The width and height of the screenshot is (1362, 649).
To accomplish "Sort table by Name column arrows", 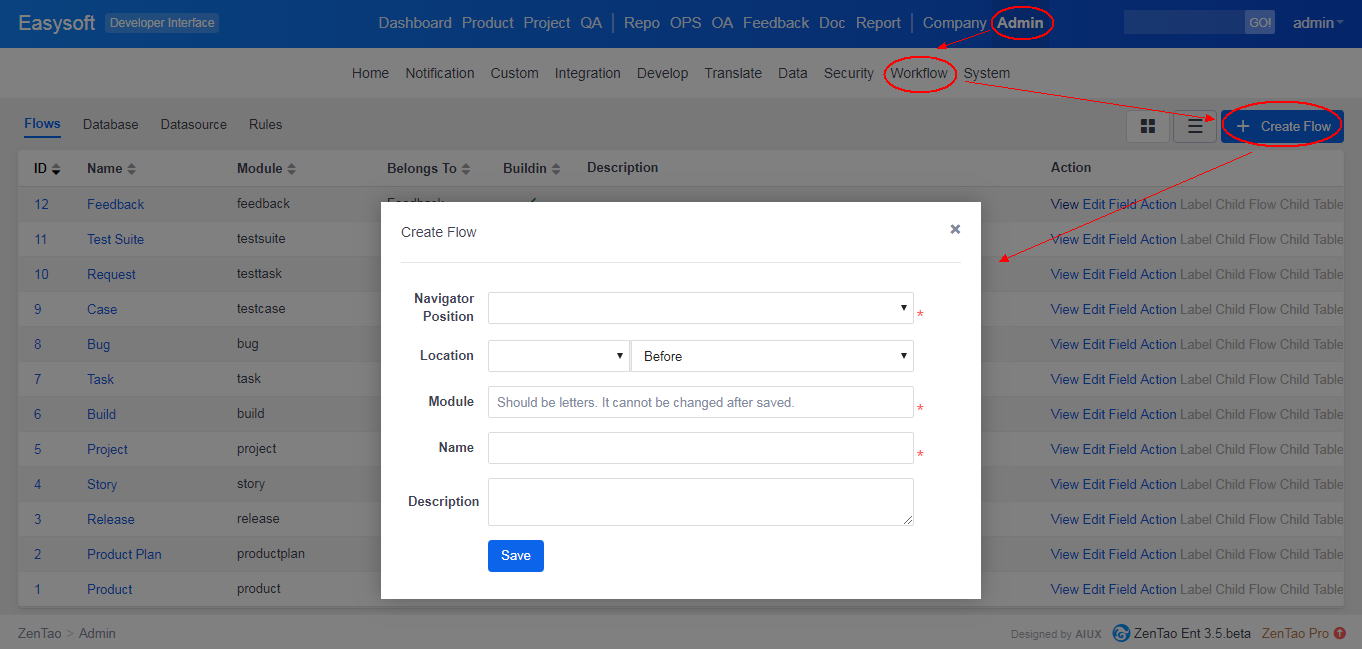I will coord(132,169).
